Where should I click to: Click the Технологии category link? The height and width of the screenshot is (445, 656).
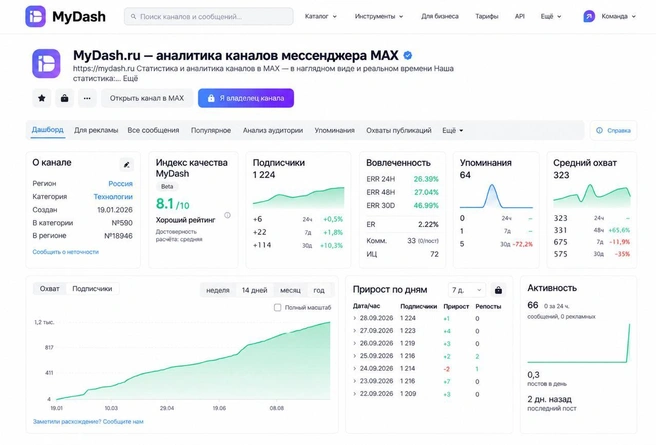tap(113, 197)
